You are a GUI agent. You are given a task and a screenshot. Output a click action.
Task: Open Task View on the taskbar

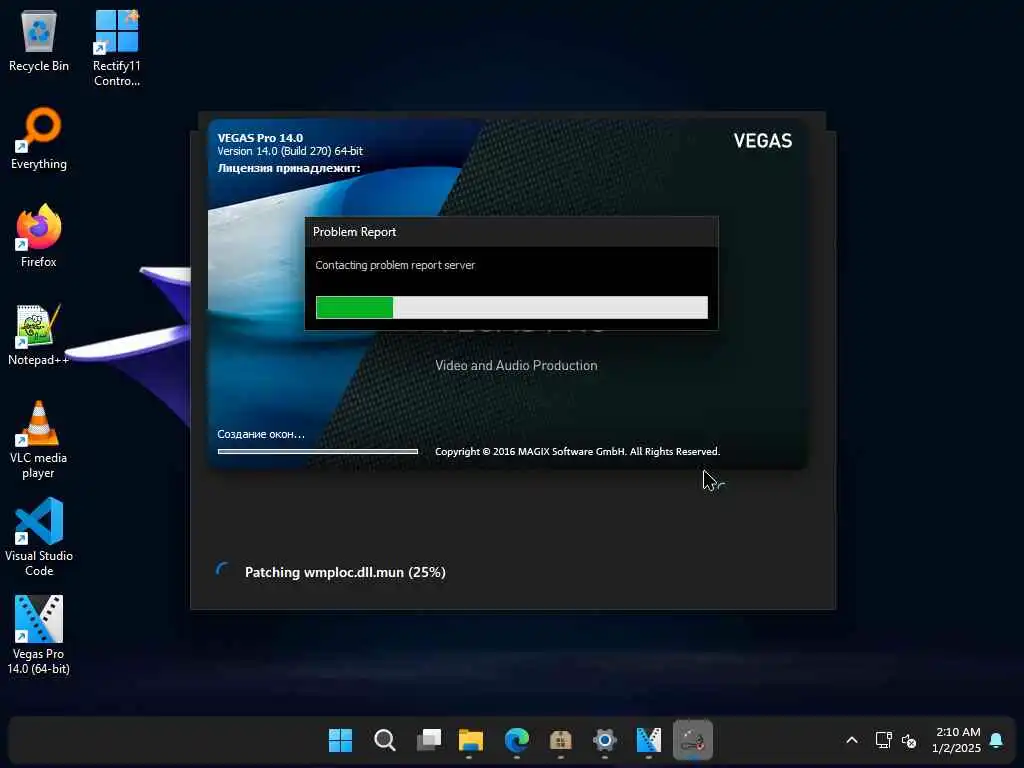click(428, 740)
